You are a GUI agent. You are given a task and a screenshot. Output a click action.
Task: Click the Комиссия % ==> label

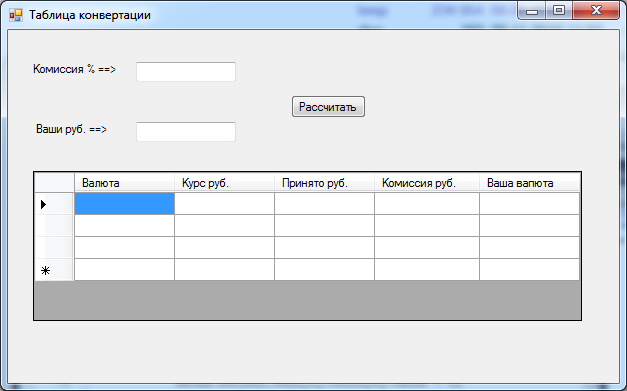tap(74, 69)
